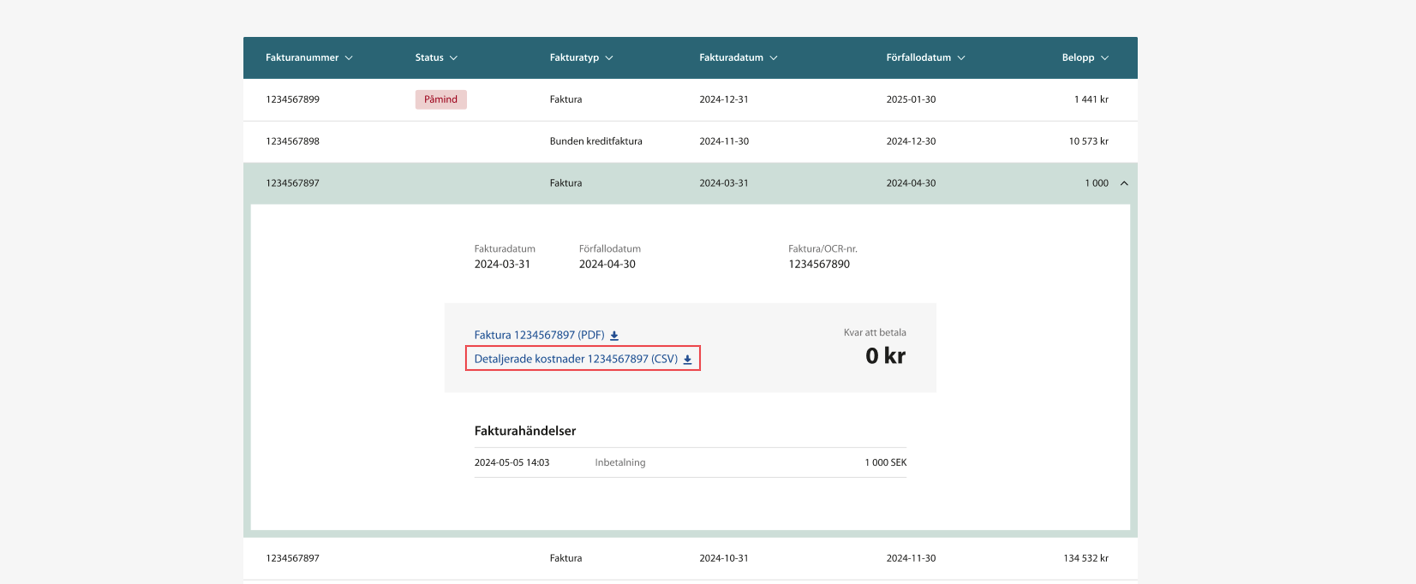Expand invoice row dated 2024-10-31

tap(724, 558)
